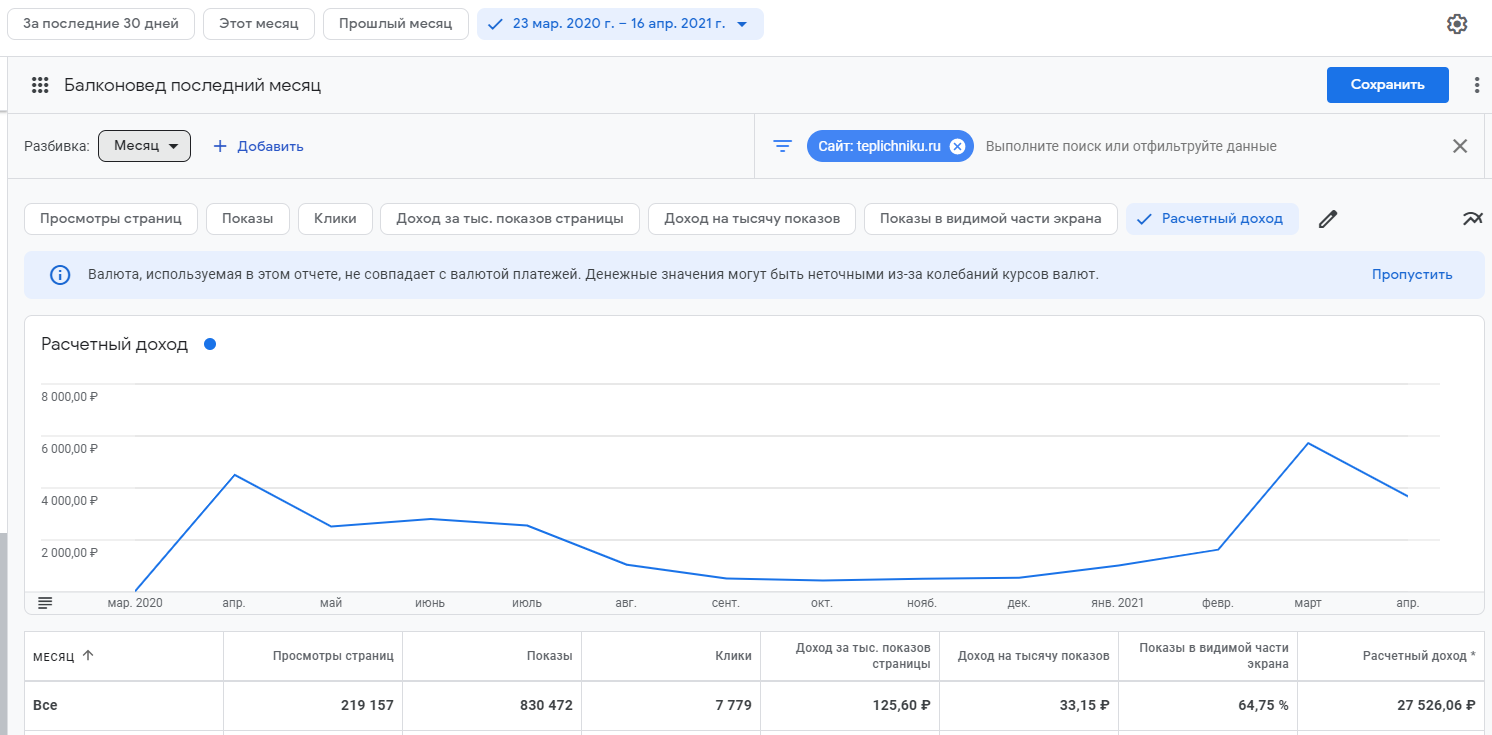Click the chart legend list icon

(45, 603)
